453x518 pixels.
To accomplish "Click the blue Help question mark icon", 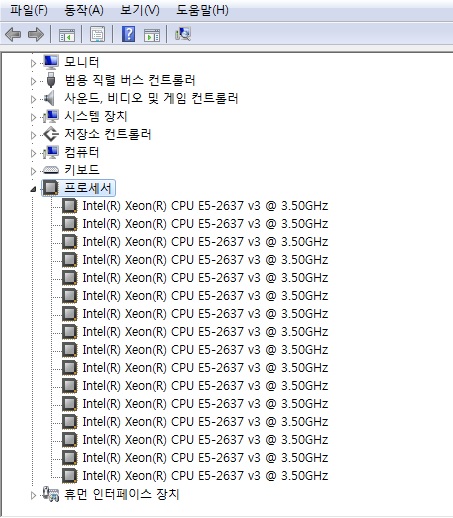I will pyautogui.click(x=128, y=34).
